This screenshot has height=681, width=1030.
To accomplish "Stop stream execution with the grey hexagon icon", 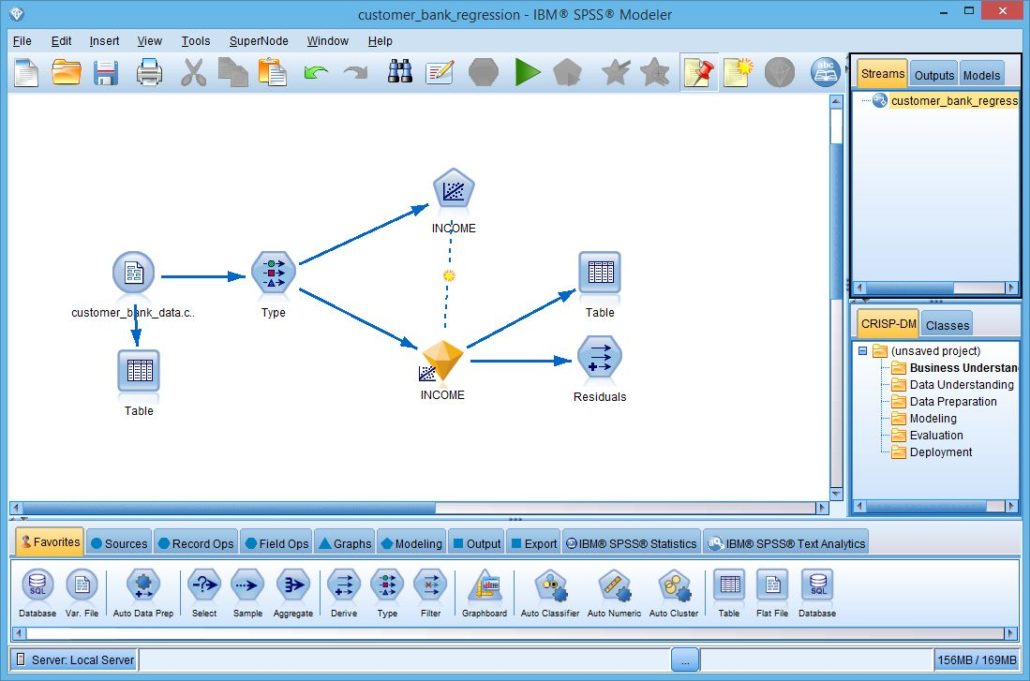I will point(483,72).
